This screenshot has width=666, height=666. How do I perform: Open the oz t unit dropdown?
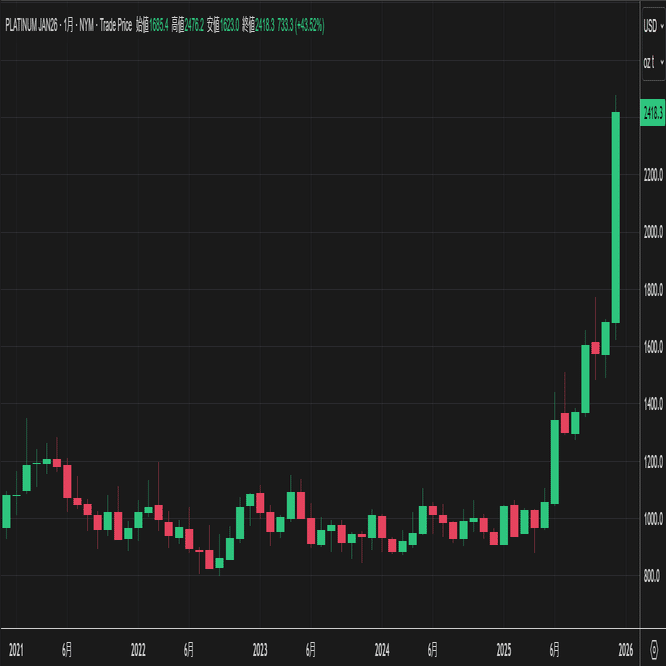click(x=653, y=63)
